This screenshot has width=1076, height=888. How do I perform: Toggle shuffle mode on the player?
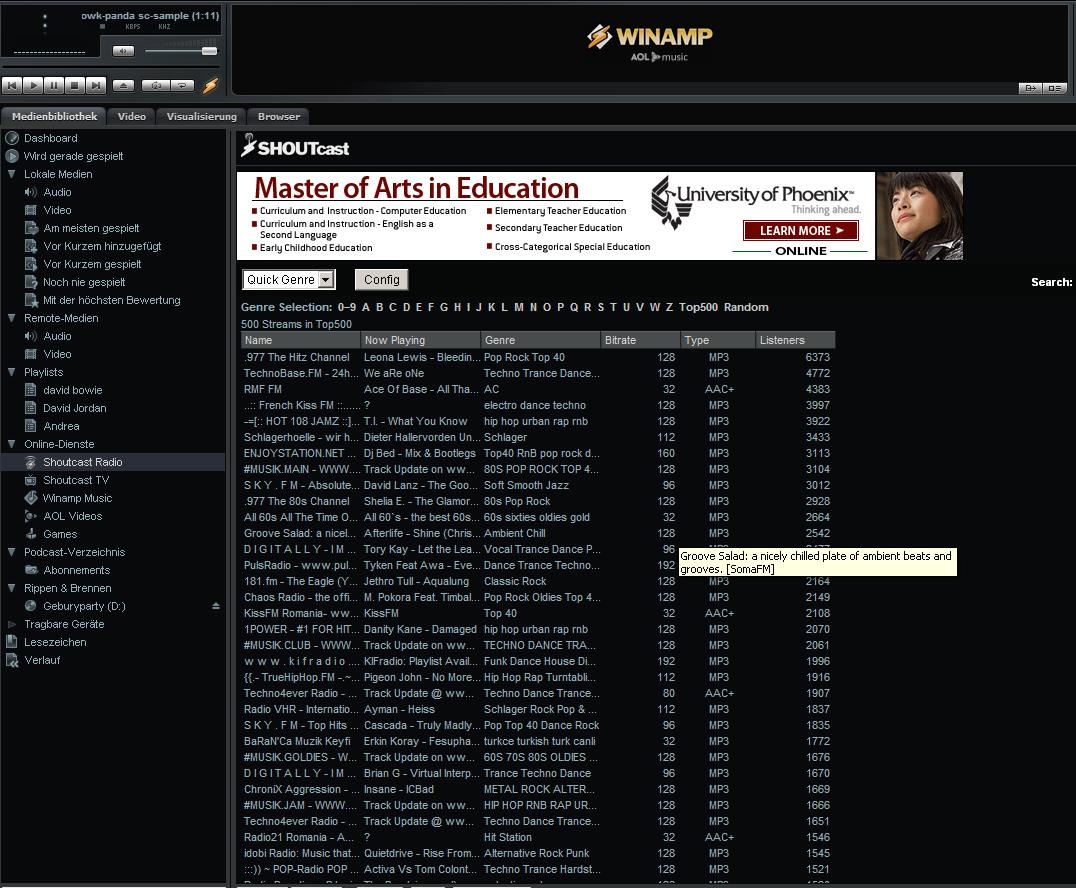click(x=156, y=86)
